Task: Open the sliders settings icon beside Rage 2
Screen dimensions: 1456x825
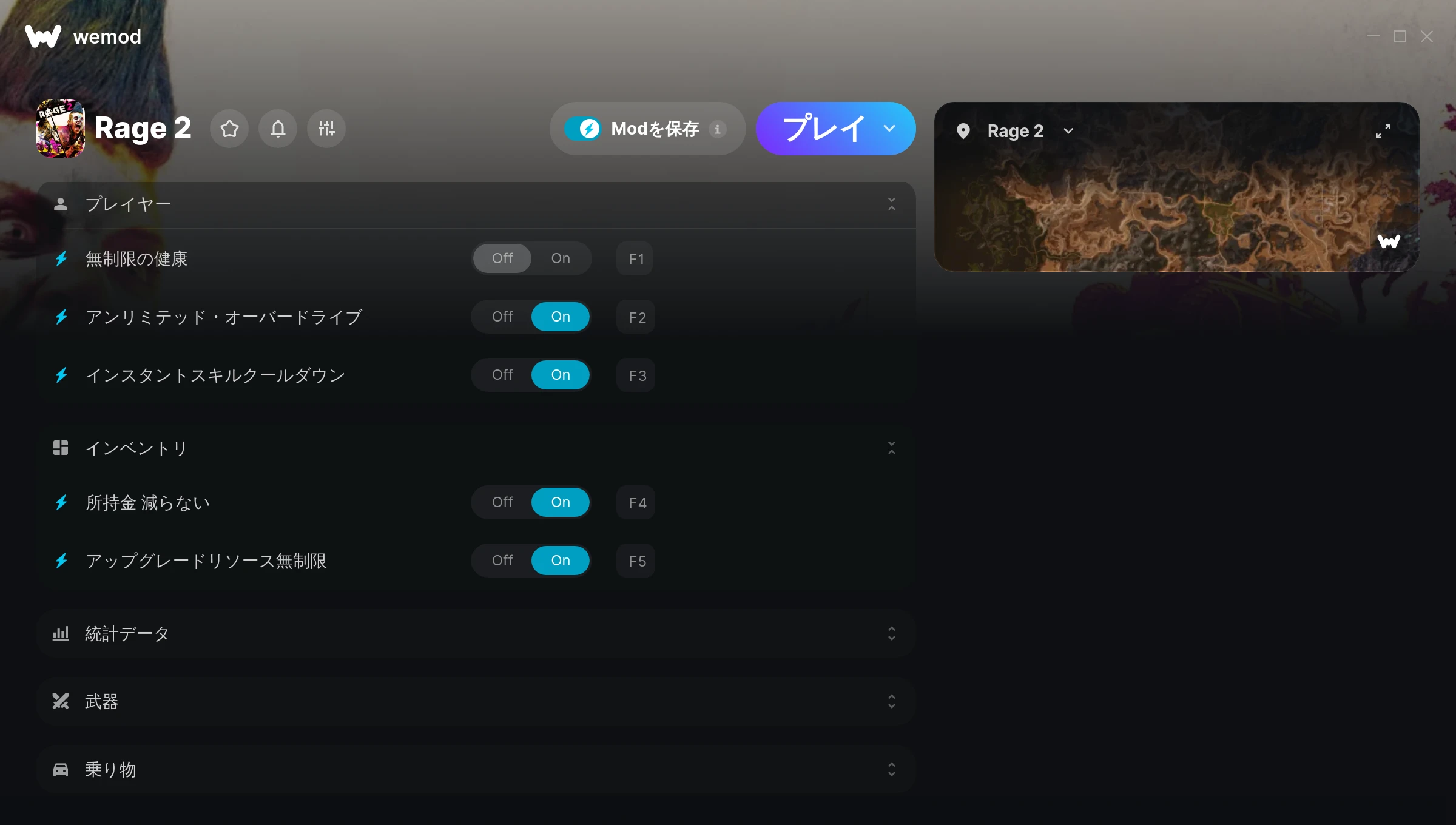Action: pos(326,129)
